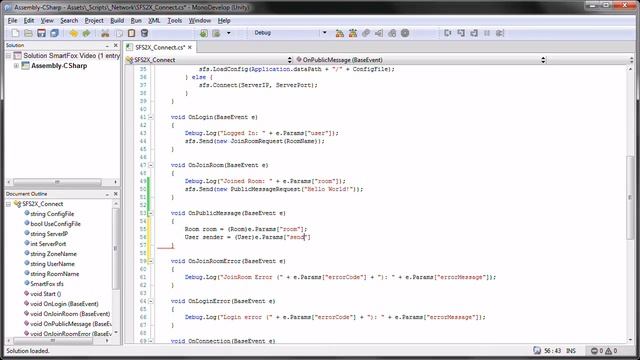Fold the OnLogin method at line 41
This screenshot has width=640, height=360.
(x=151, y=117)
